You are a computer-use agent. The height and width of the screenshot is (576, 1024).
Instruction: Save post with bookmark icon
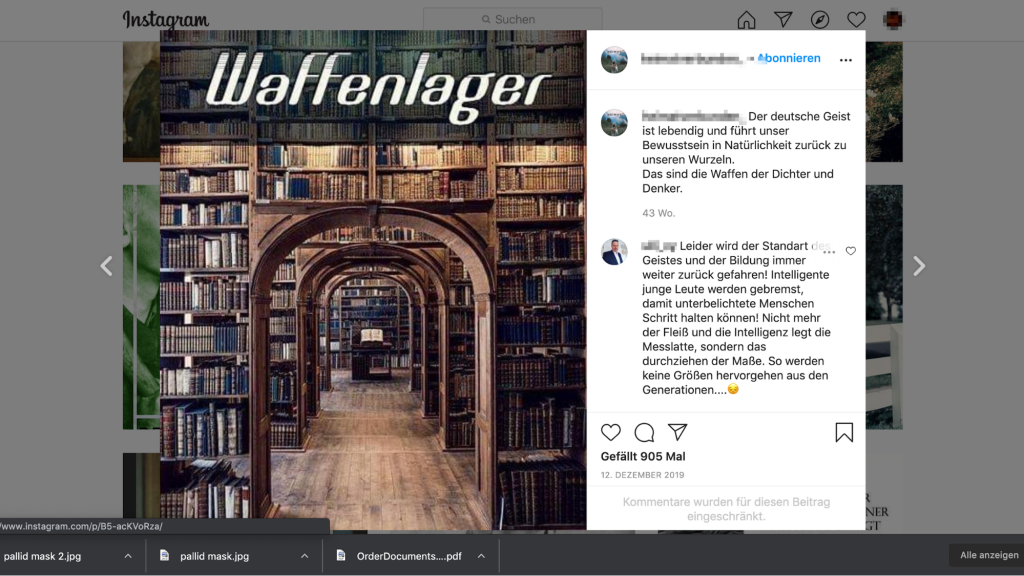point(844,432)
